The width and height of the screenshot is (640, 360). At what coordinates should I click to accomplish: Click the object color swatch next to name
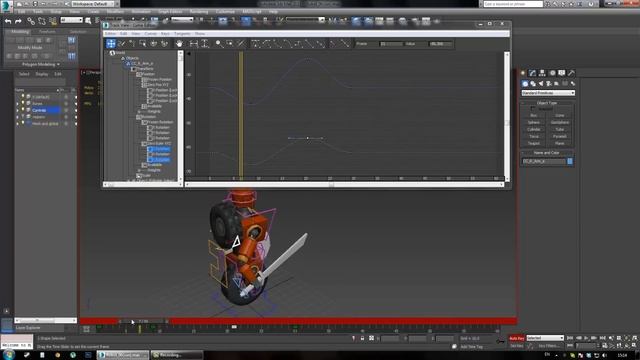570,162
